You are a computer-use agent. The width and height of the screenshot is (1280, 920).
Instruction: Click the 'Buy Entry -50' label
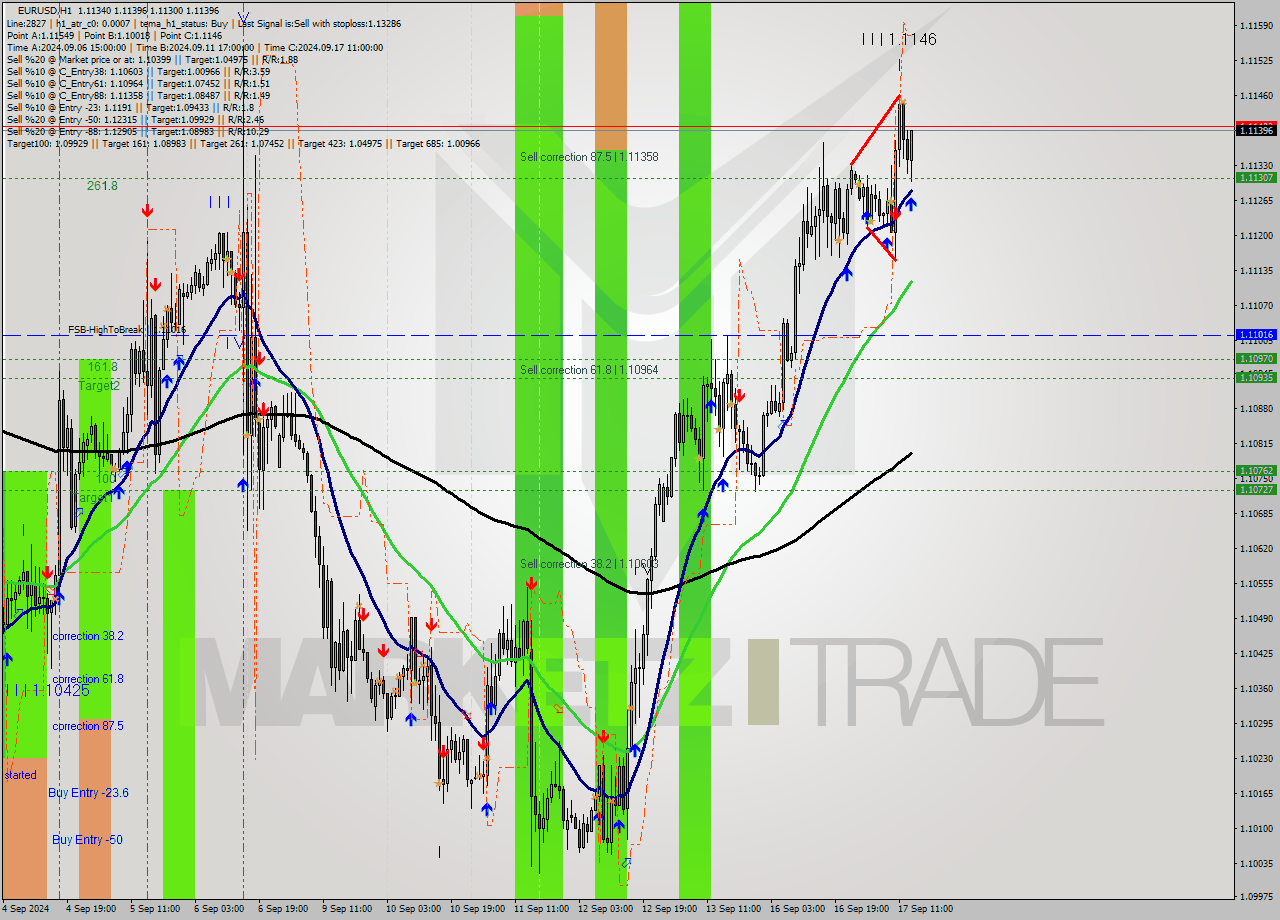click(88, 840)
